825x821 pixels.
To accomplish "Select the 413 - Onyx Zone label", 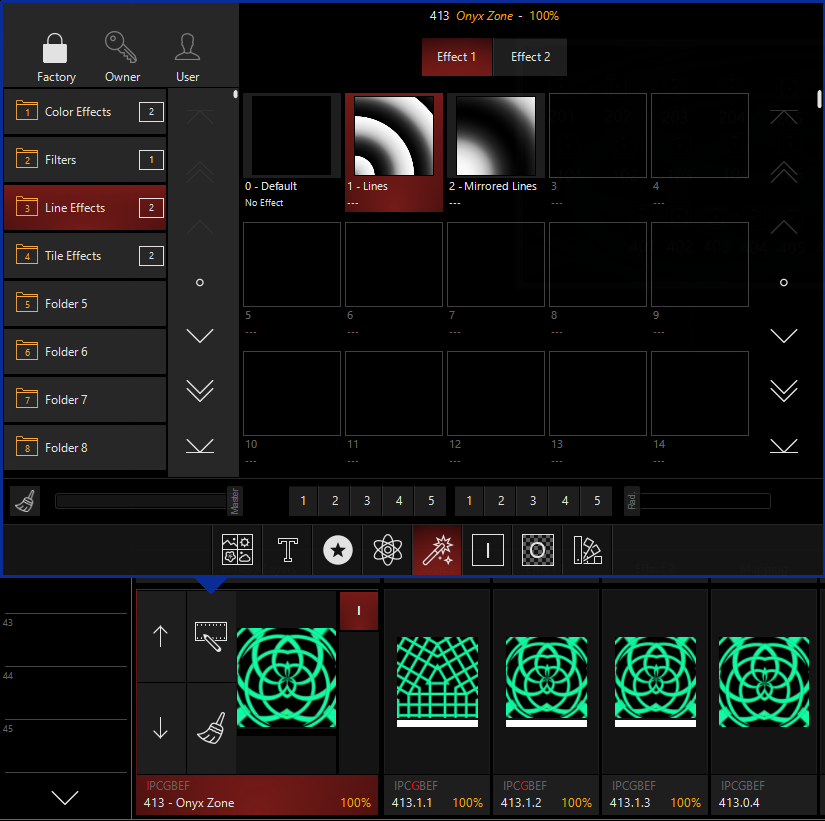I will (x=189, y=803).
